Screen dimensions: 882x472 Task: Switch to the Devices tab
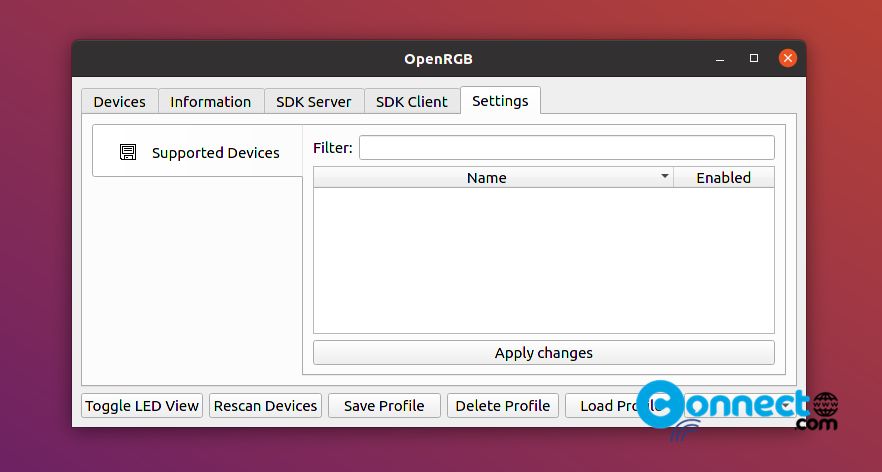pos(119,101)
